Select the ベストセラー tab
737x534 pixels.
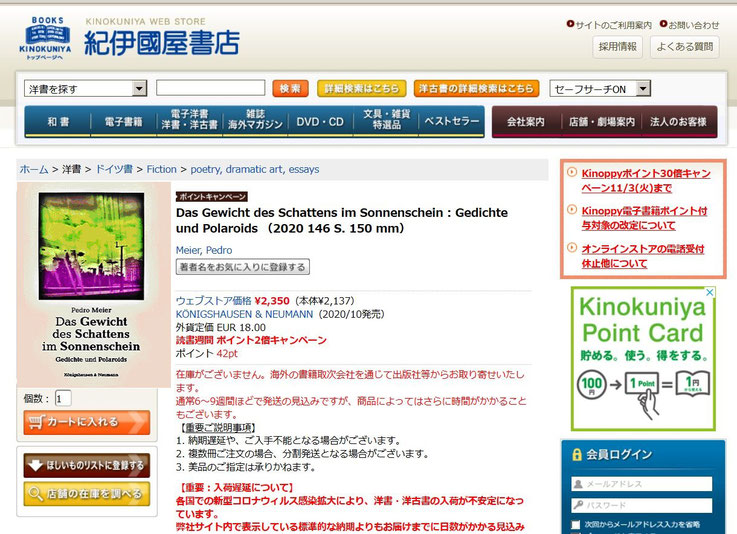(x=451, y=122)
